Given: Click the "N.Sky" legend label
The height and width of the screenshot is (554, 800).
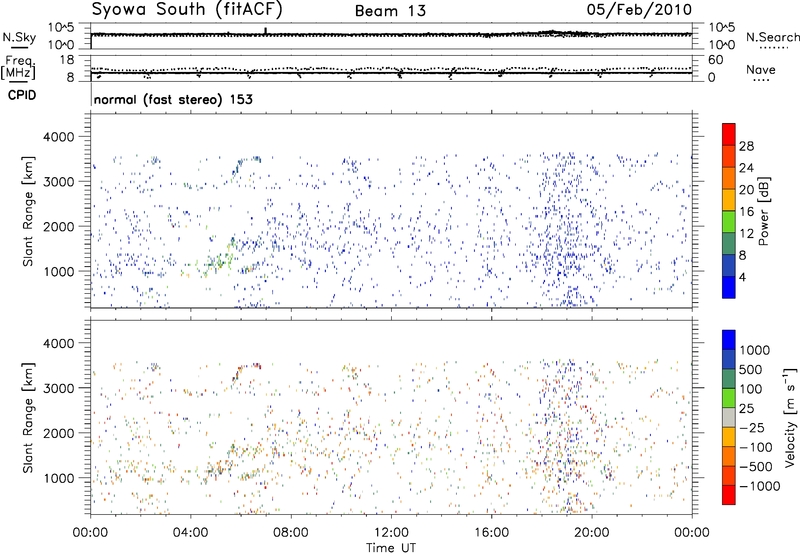Looking at the screenshot, I should coord(19,37).
